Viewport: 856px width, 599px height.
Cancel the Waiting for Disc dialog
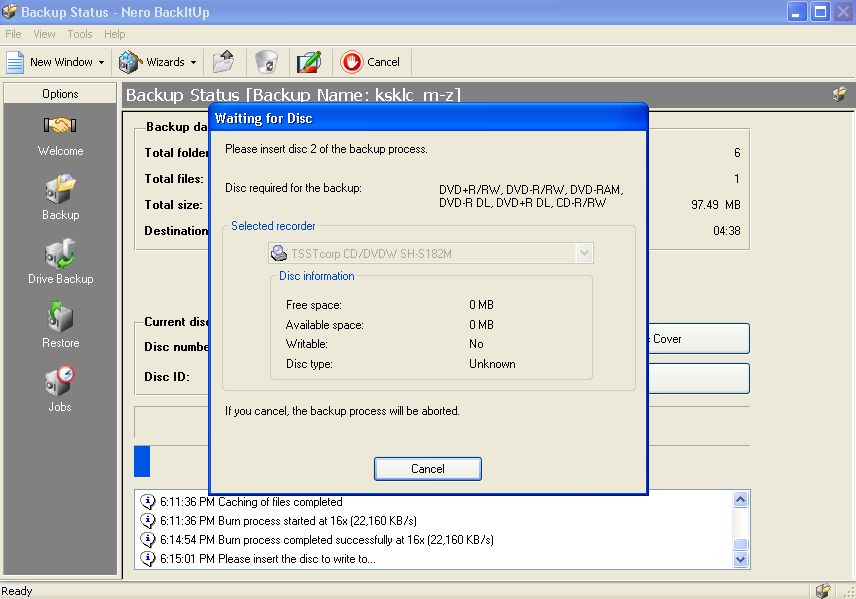click(428, 469)
